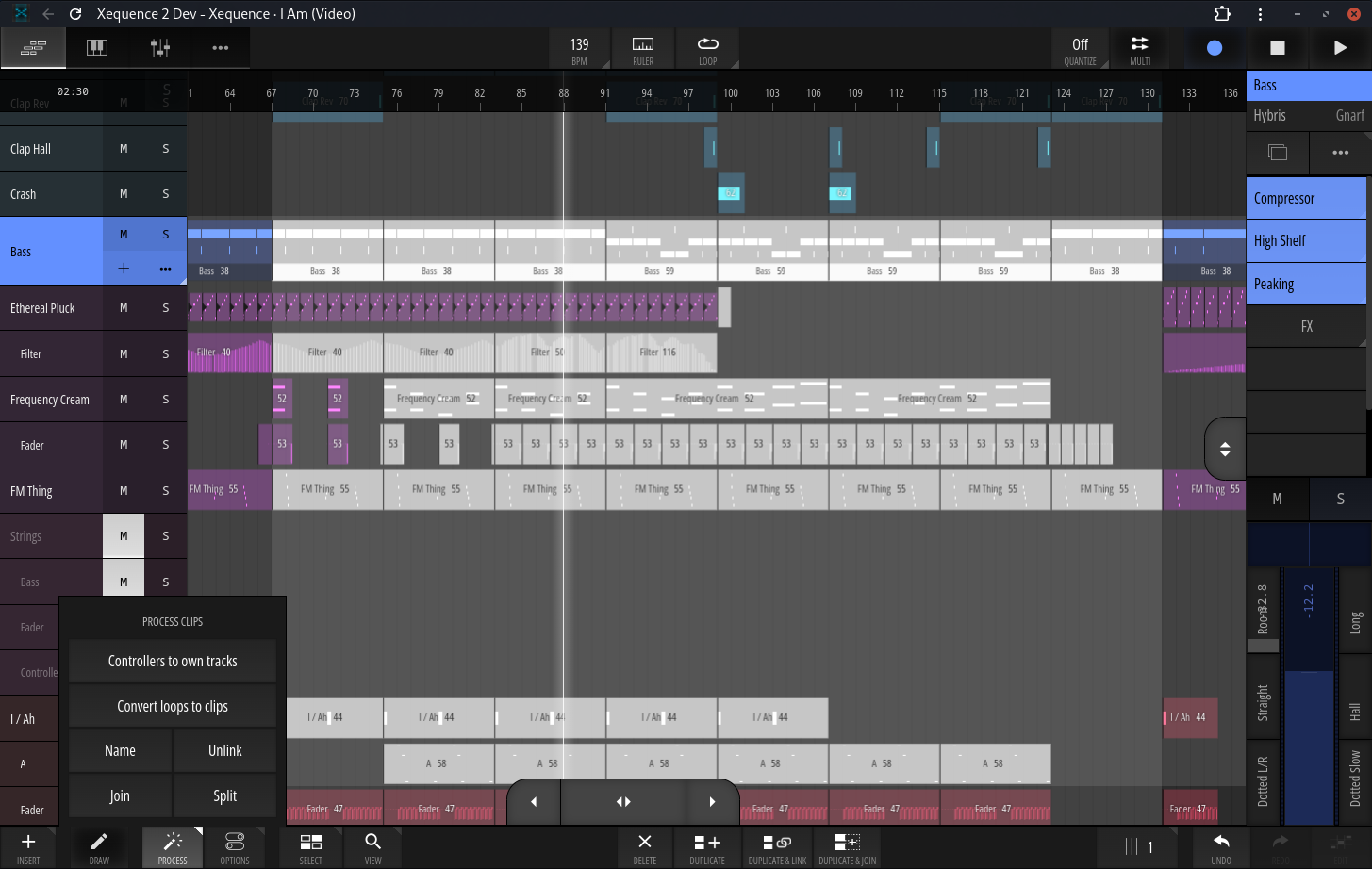Delete the selected clips
Screen dimensions: 1372x869
pos(645,847)
